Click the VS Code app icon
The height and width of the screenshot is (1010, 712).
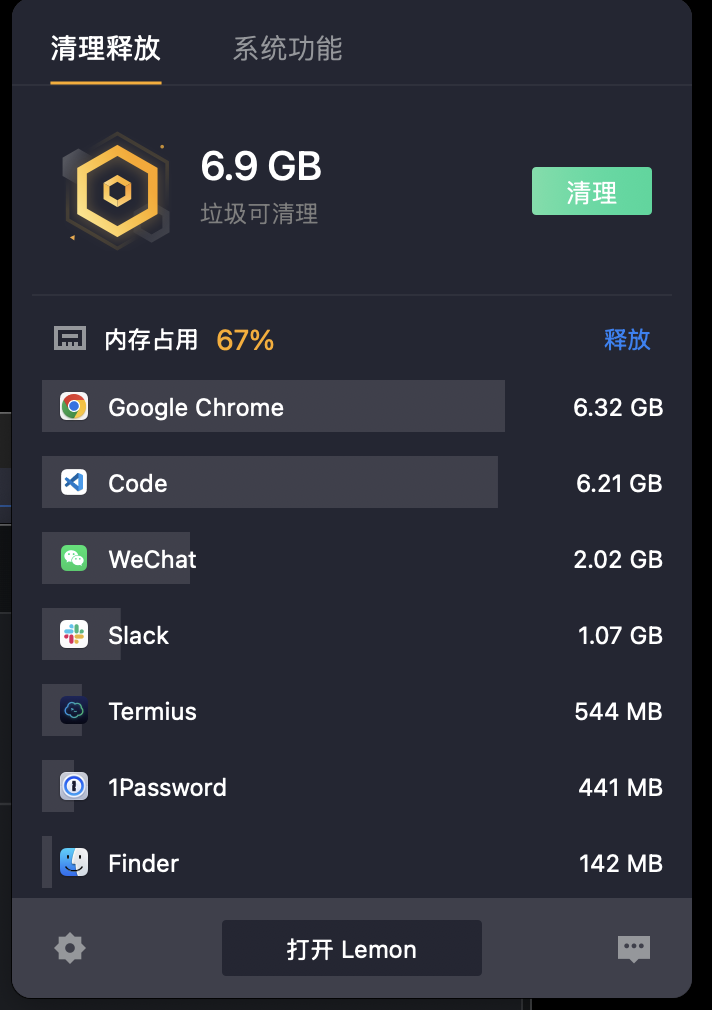click(x=74, y=482)
